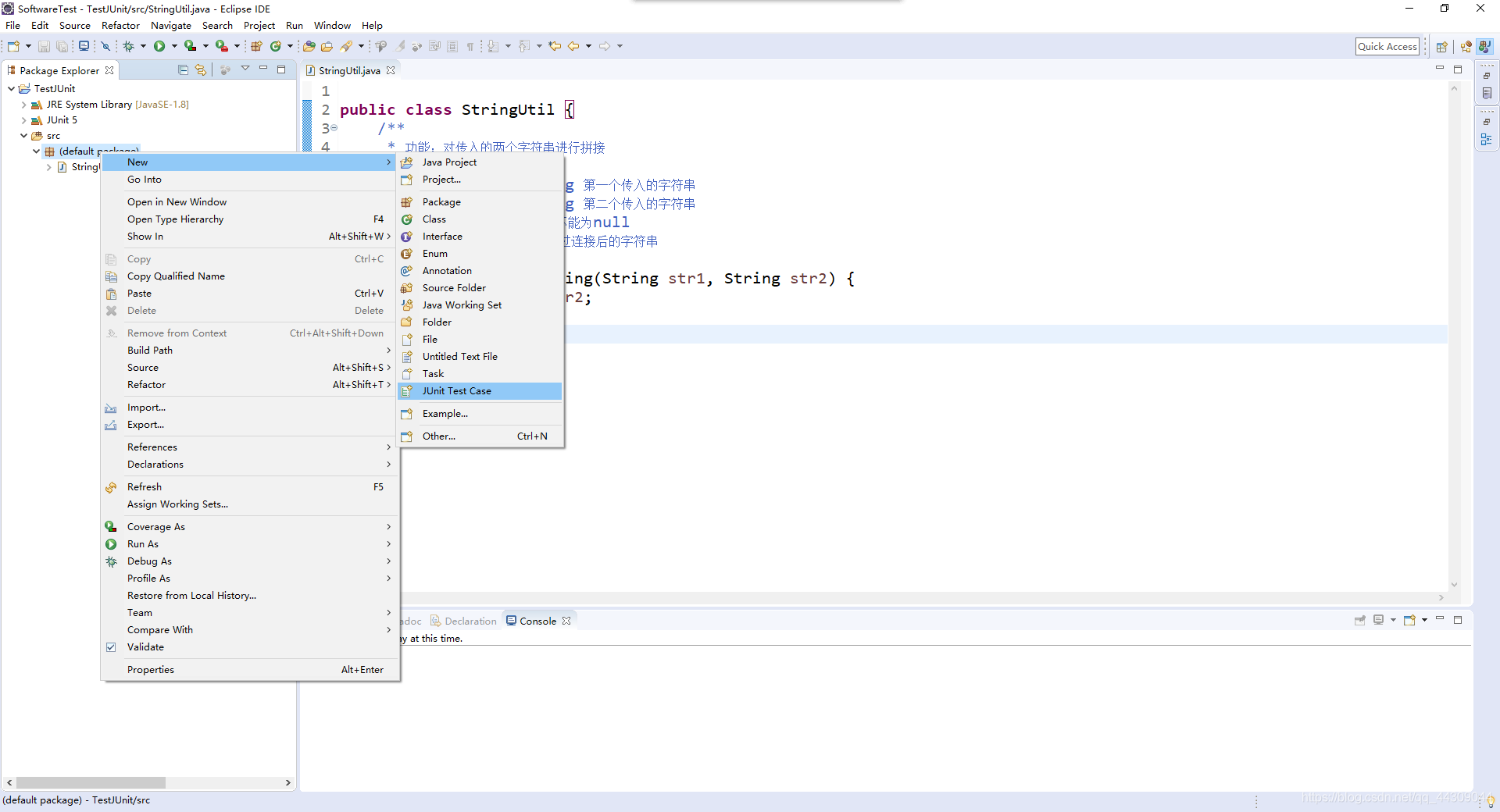Toggle the scissors selection toolbar icon
This screenshot has height=812, width=1500.
click(105, 46)
